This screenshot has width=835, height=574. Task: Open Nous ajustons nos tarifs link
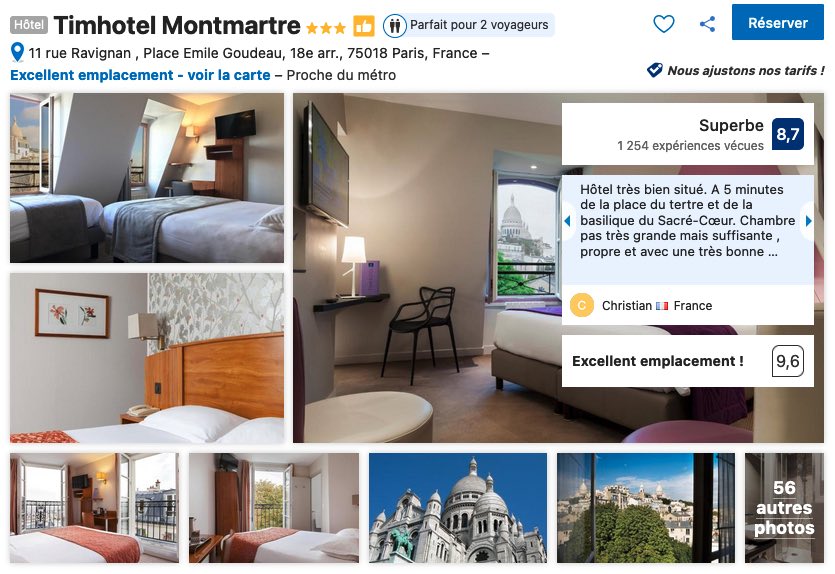tap(746, 70)
